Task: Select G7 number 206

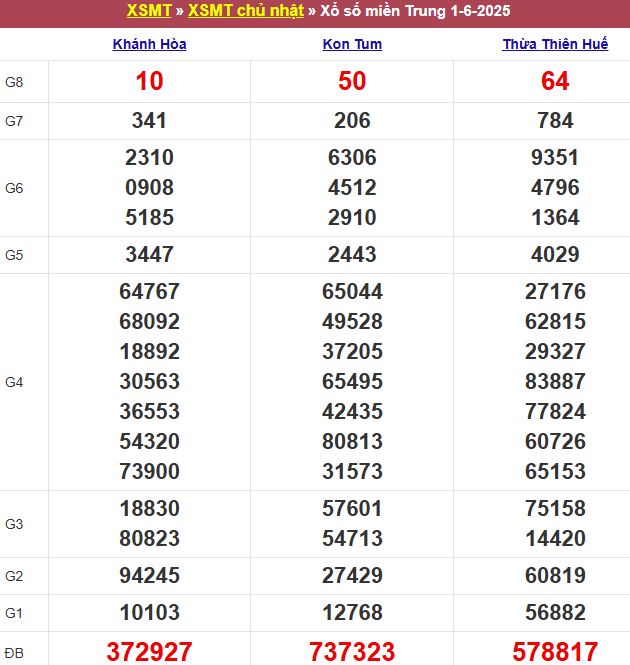Action: [x=352, y=120]
